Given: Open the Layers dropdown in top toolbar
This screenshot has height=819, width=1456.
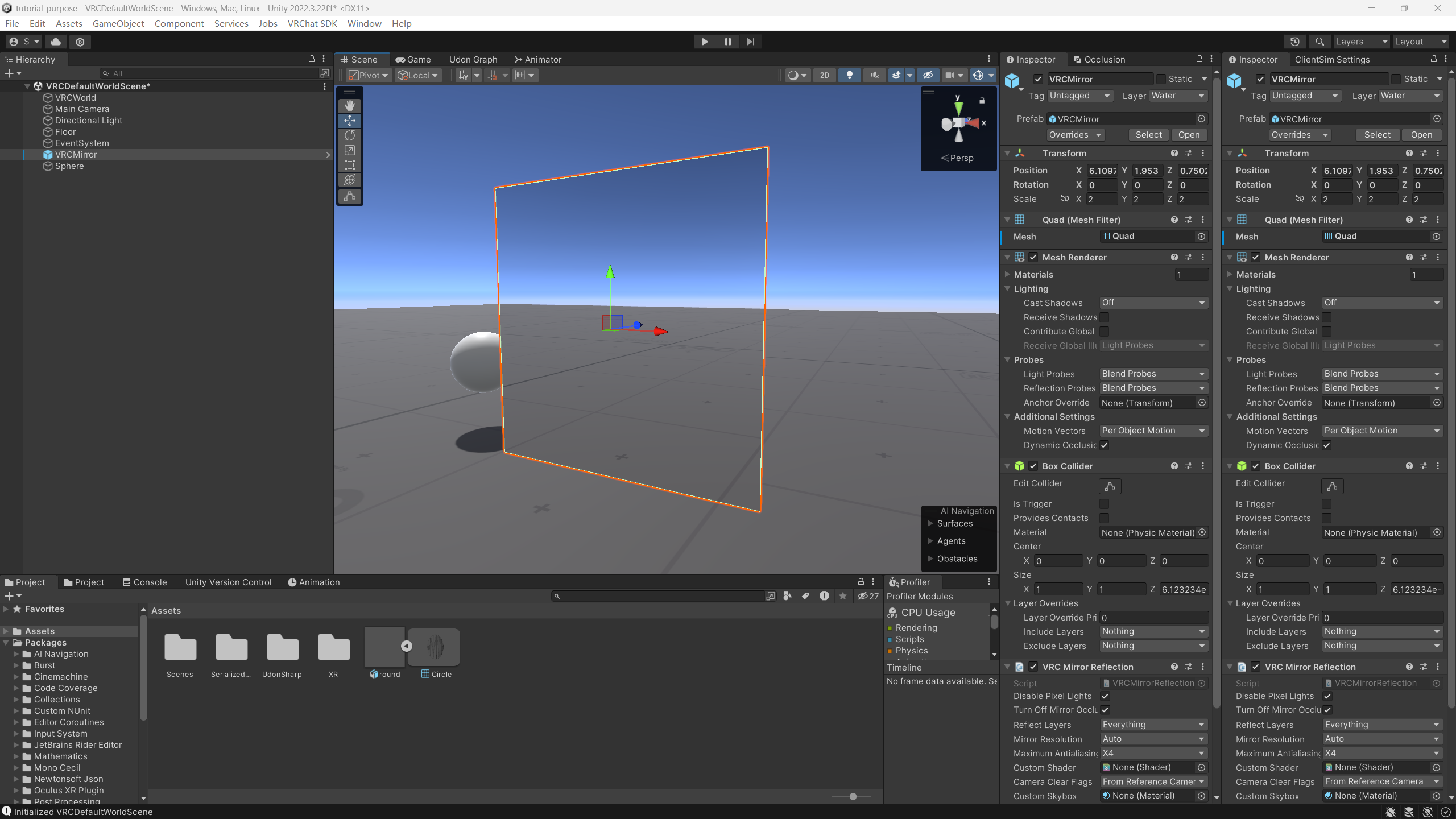Looking at the screenshot, I should point(1362,42).
